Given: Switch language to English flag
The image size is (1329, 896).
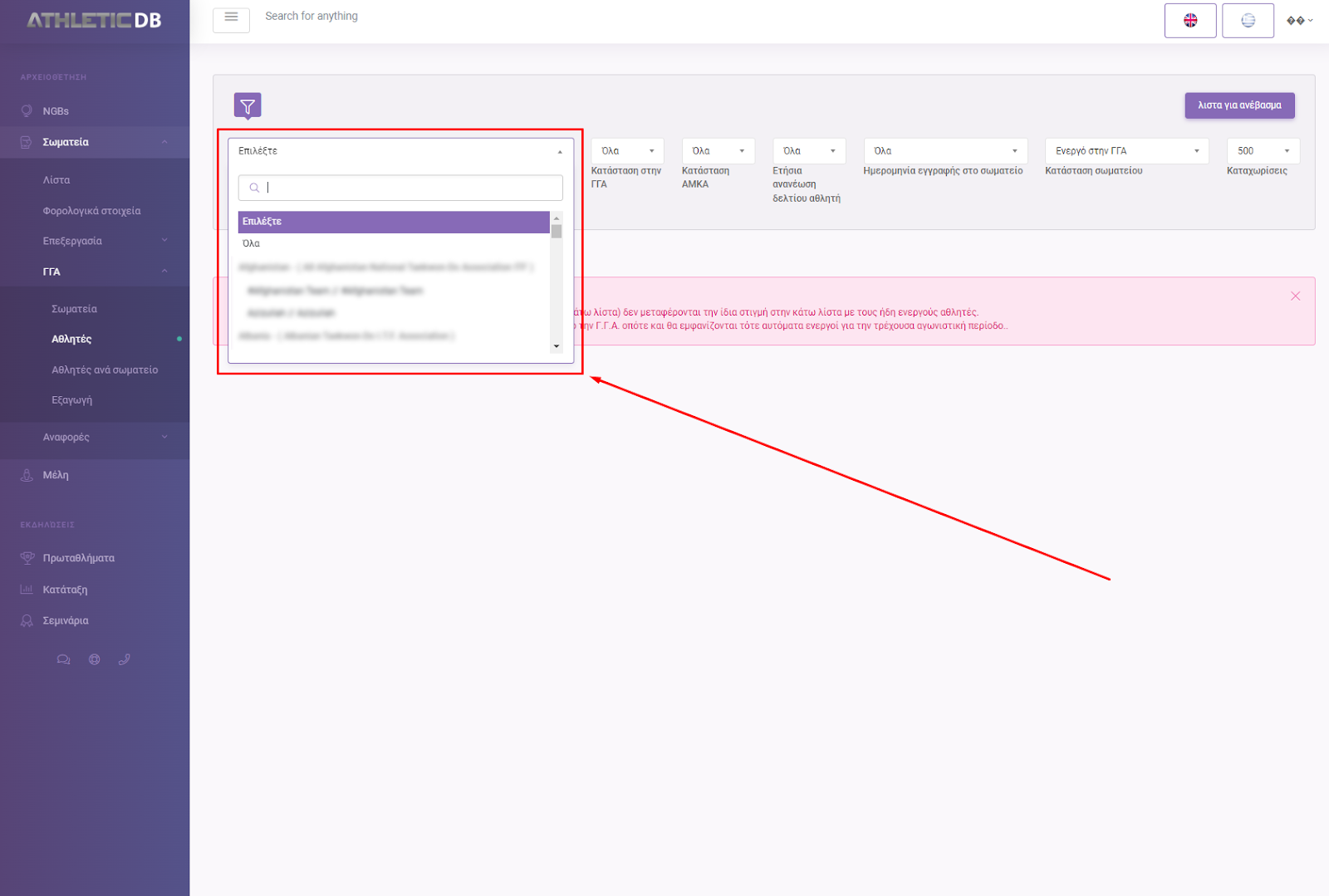Looking at the screenshot, I should (1190, 21).
